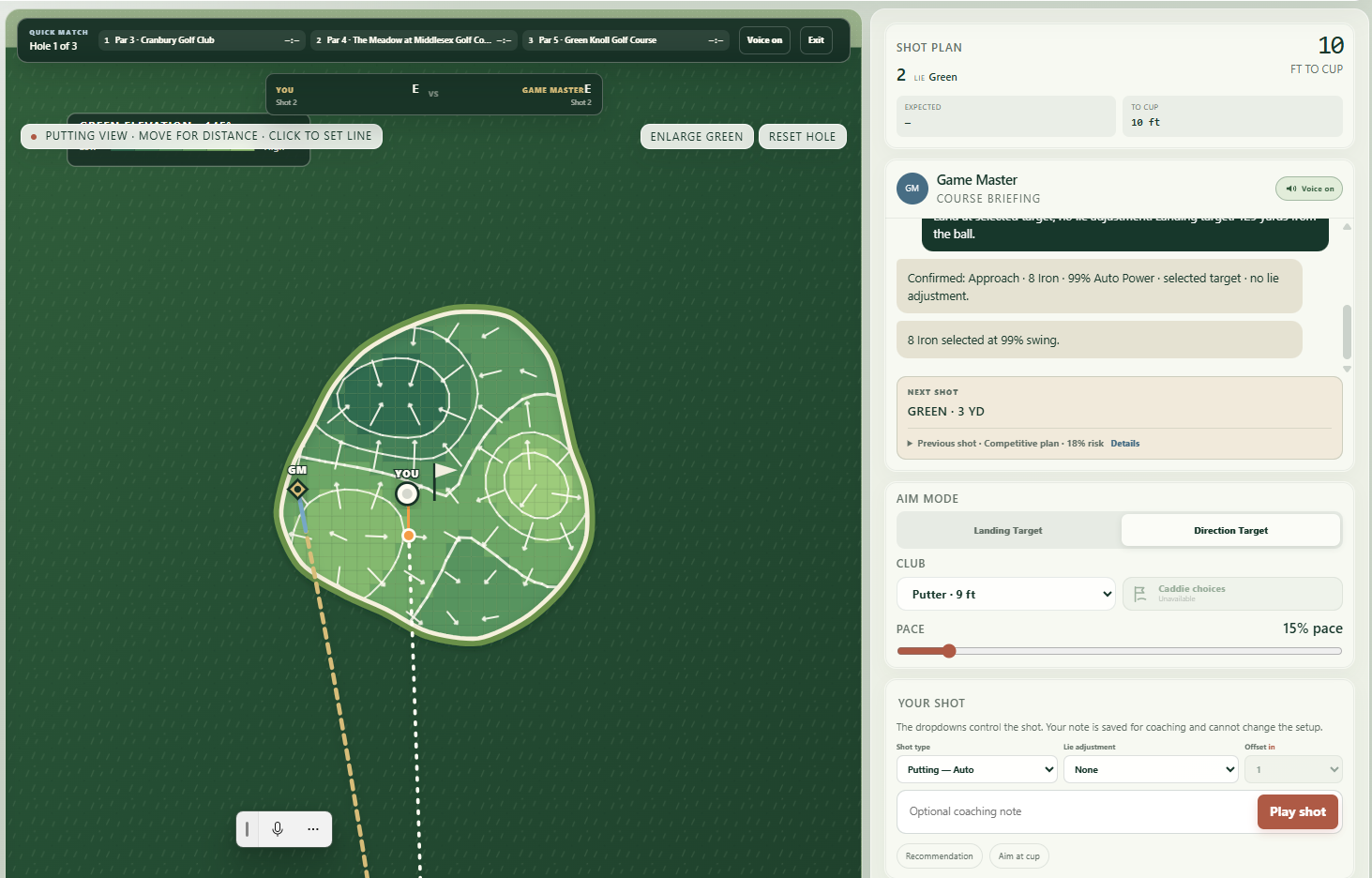Select Landing Target aim mode

click(x=1008, y=531)
